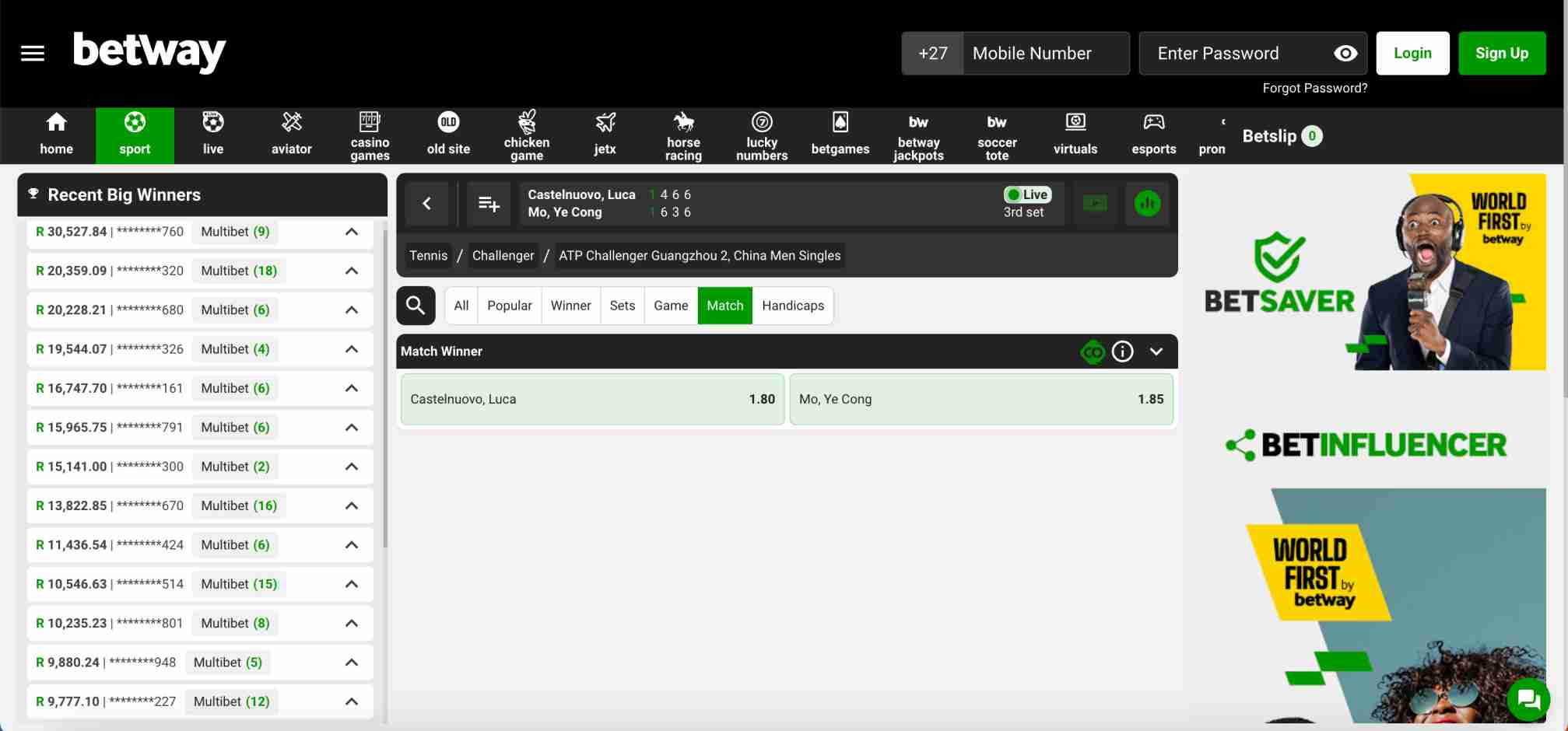Screen dimensions: 1568x731
Task: Collapse the Match Winner market
Action: [x=1156, y=352]
